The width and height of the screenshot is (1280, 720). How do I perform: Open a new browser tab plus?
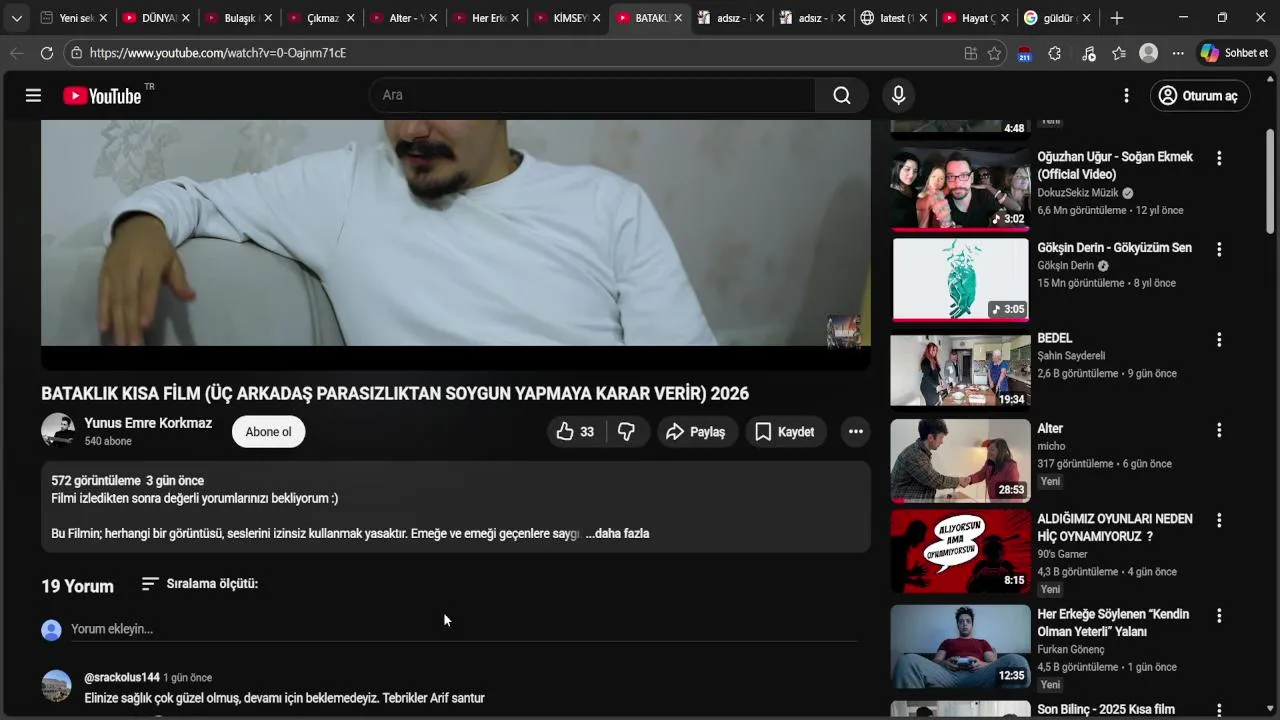[x=1117, y=18]
